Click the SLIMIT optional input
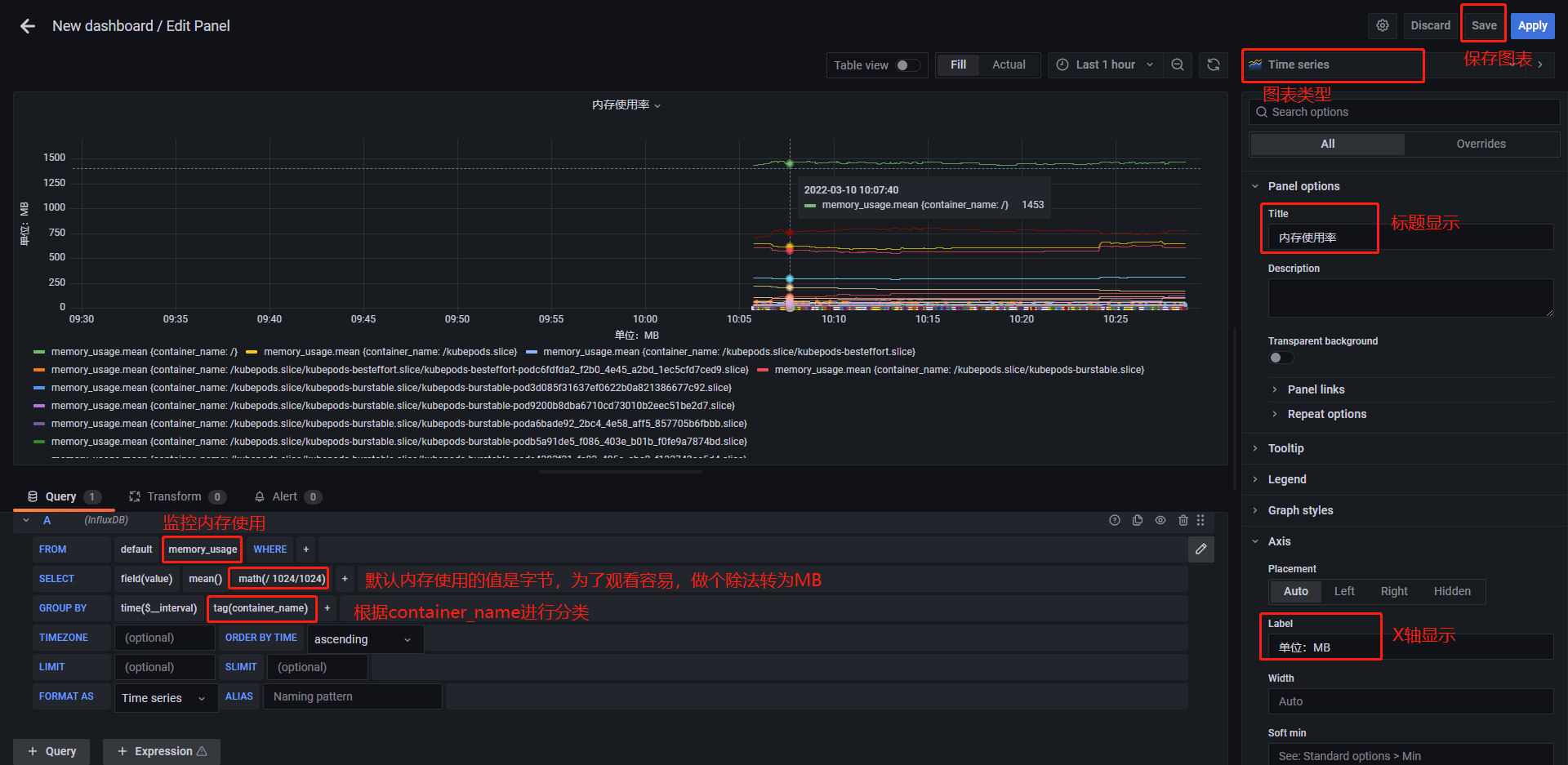1568x765 pixels. pyautogui.click(x=318, y=667)
